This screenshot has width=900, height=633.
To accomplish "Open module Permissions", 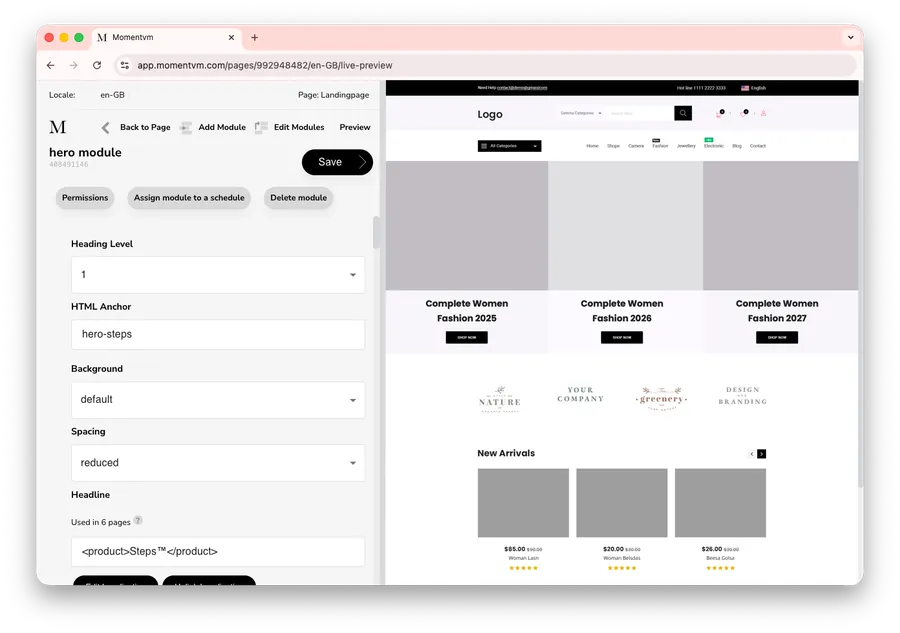I will click(85, 198).
